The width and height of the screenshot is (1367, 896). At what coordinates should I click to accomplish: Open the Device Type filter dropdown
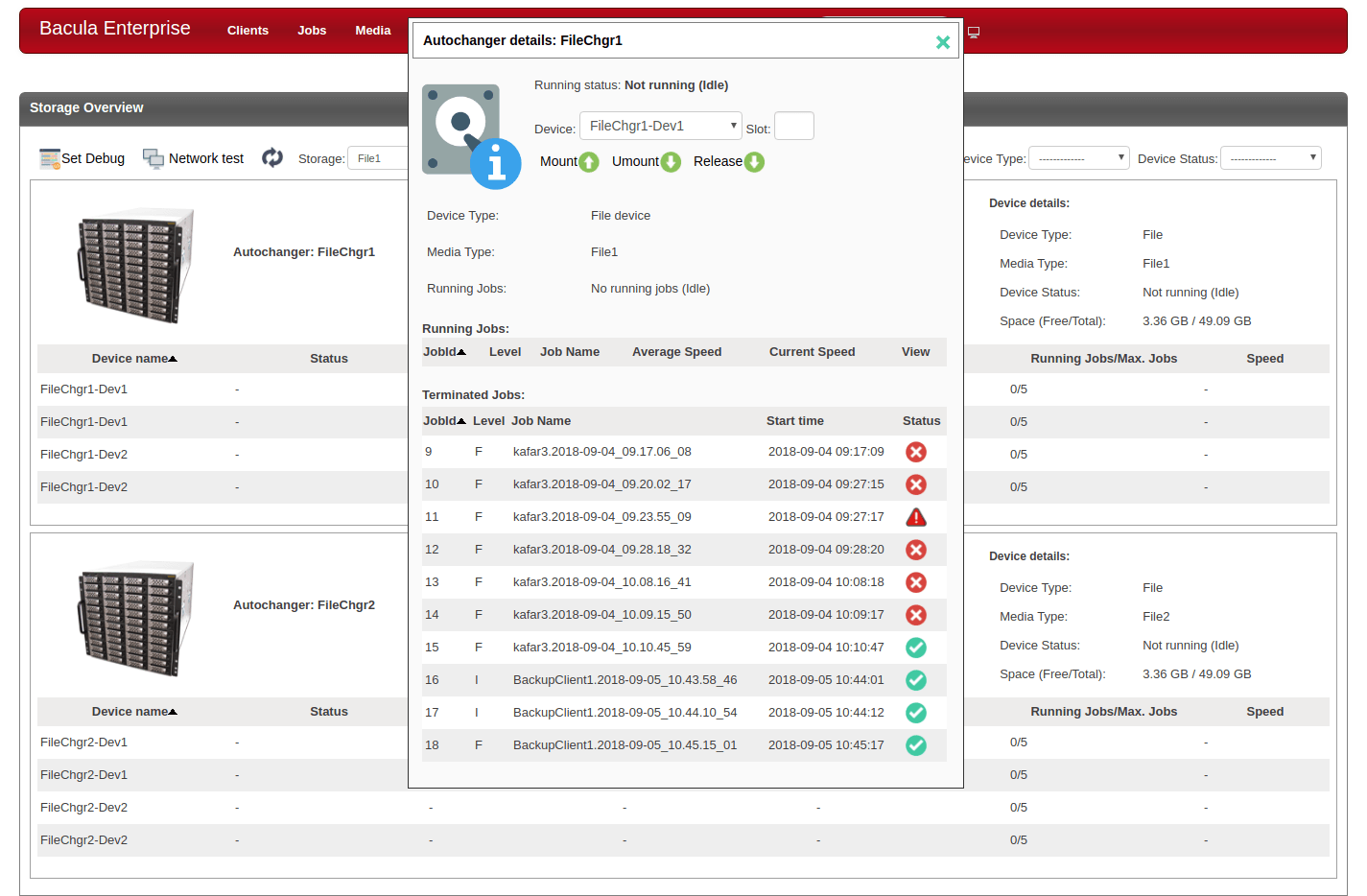point(1079,158)
